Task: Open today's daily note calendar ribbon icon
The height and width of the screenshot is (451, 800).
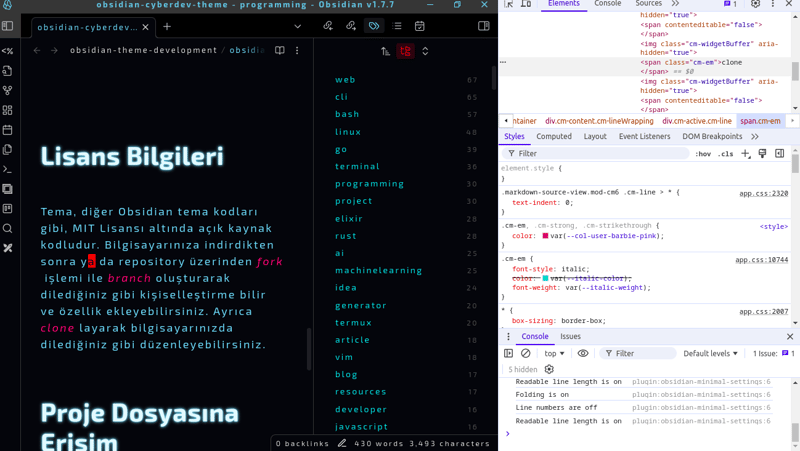Action: coord(8,130)
